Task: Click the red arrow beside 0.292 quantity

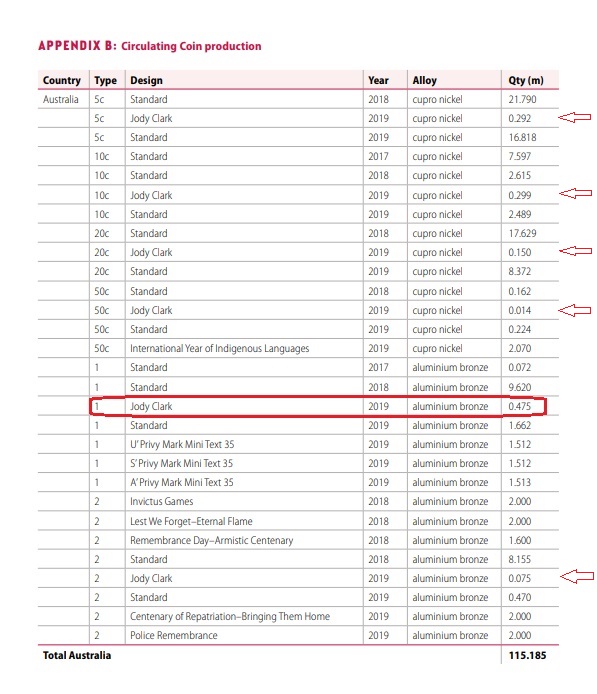Action: click(x=574, y=117)
